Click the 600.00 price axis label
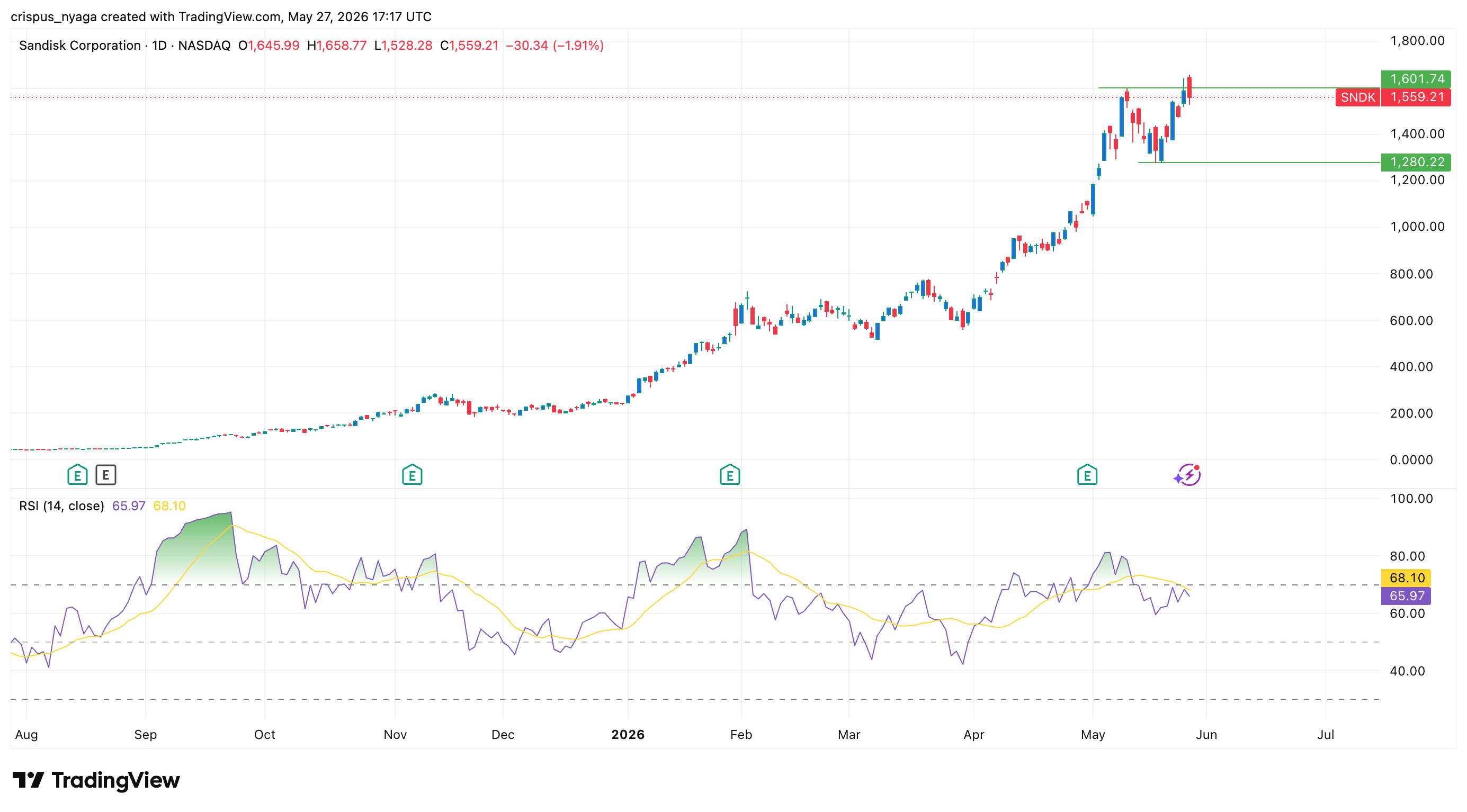 click(1411, 321)
